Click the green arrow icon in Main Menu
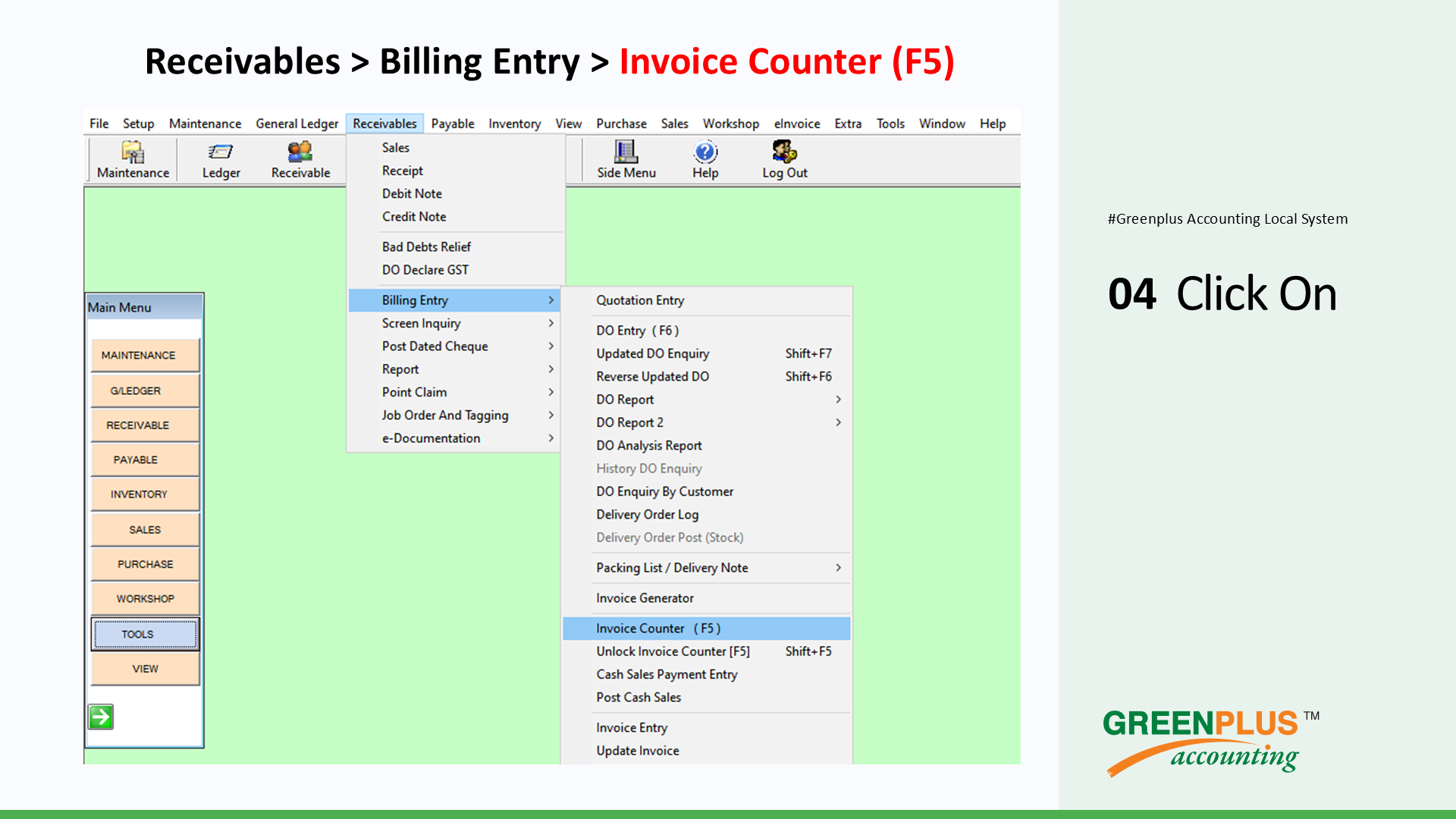 pyautogui.click(x=101, y=717)
